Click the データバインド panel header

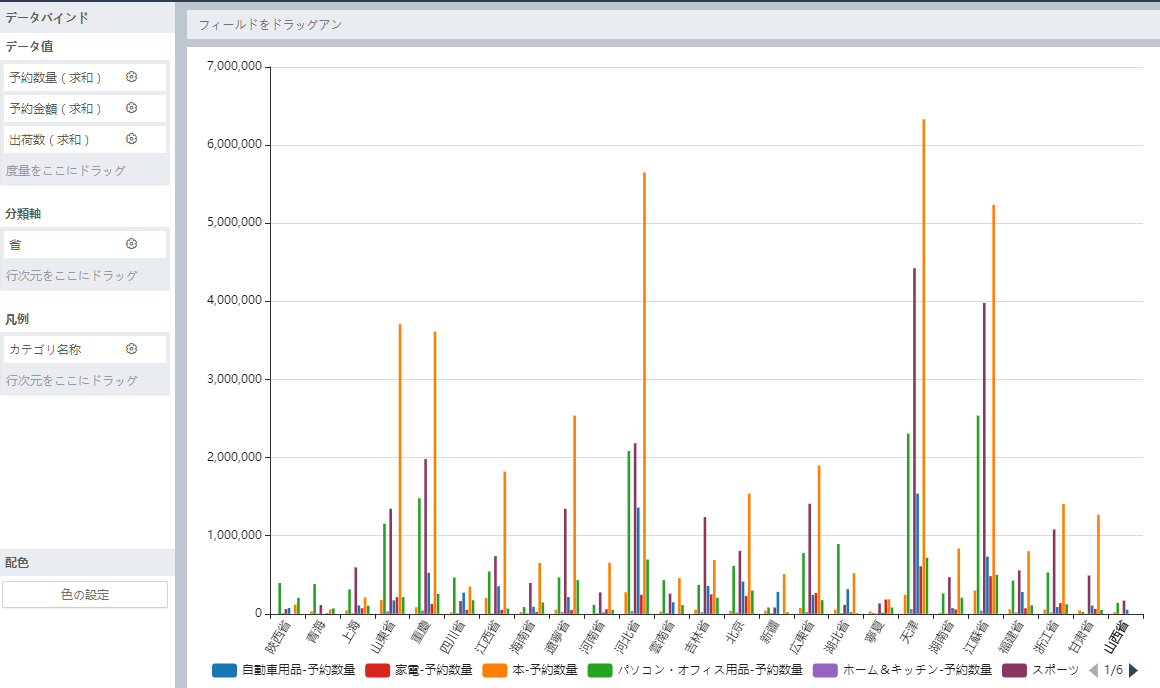click(x=87, y=17)
